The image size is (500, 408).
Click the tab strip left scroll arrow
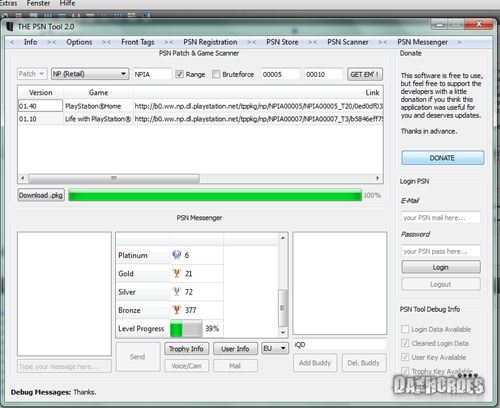tap(12, 42)
